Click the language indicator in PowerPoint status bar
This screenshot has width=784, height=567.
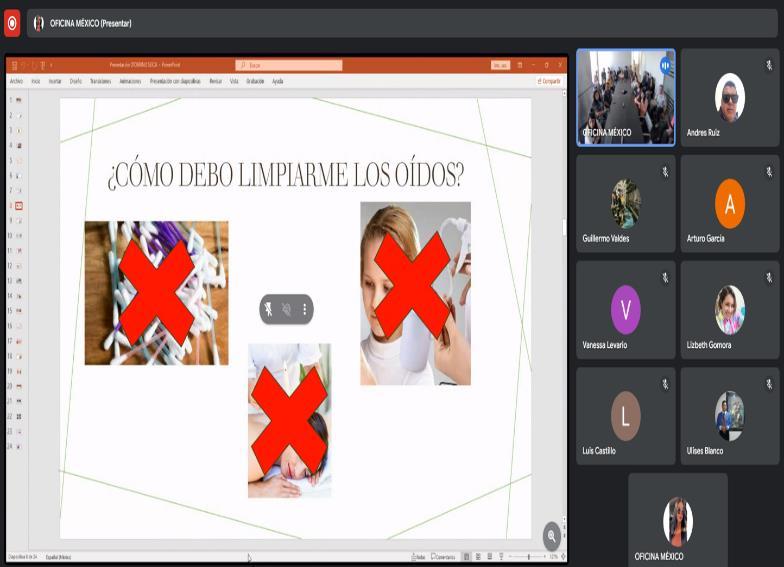coord(58,557)
